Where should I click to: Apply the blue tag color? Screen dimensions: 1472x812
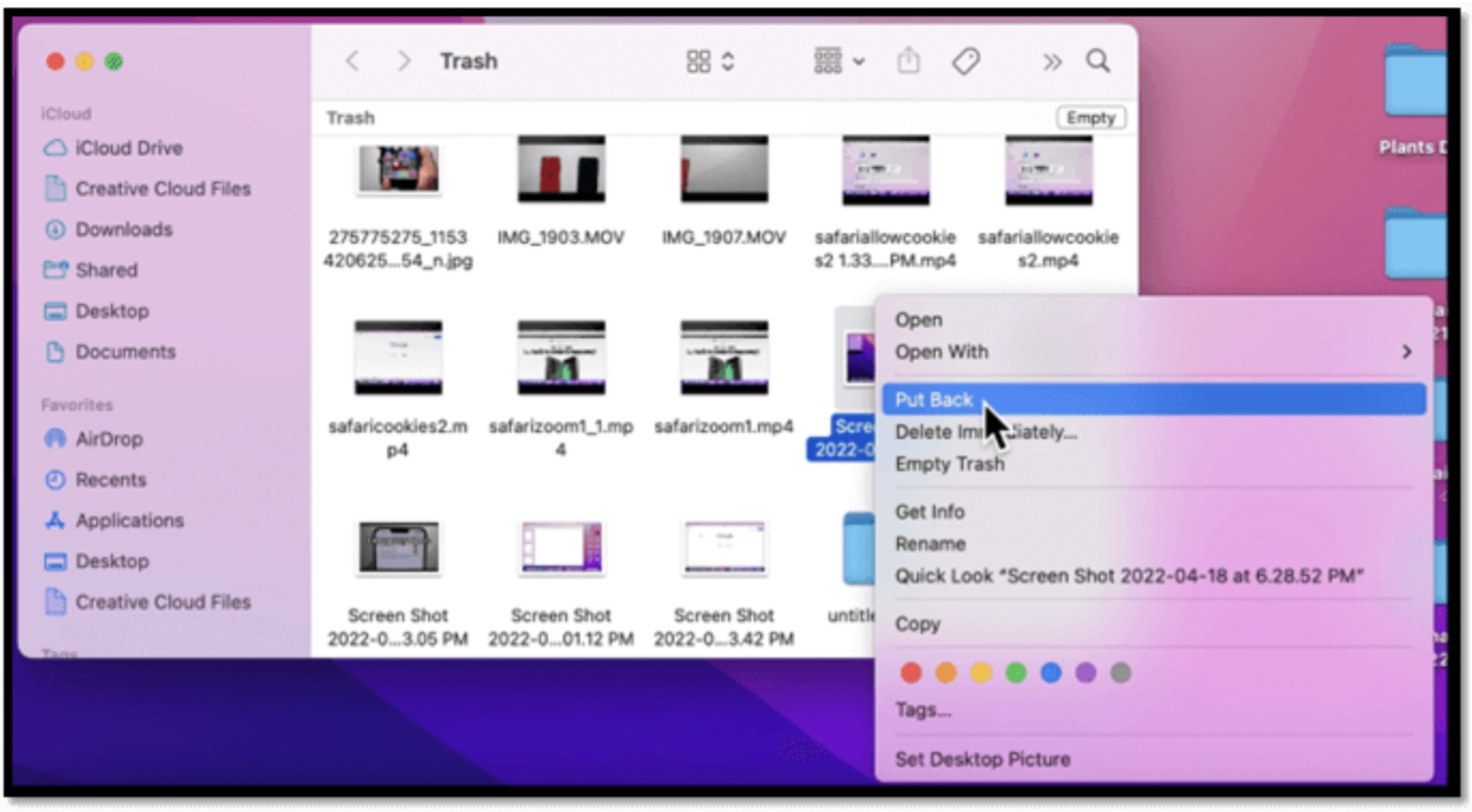coord(1050,673)
